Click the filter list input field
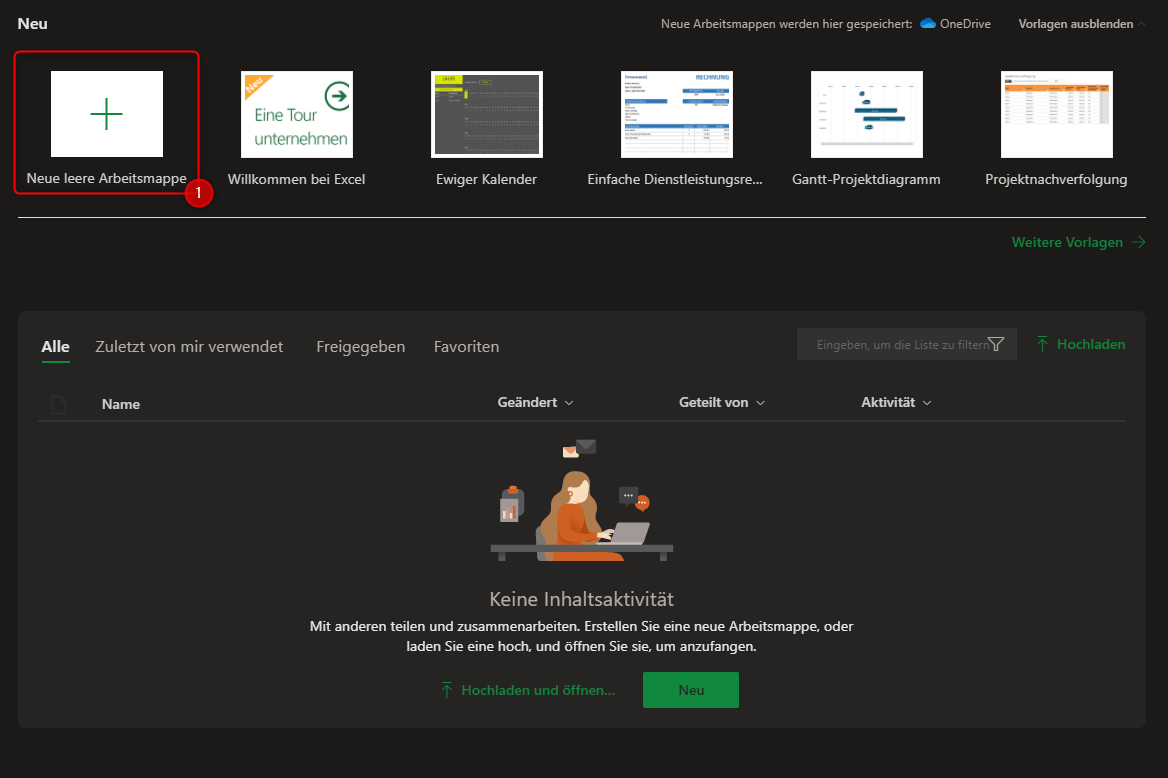This screenshot has width=1168, height=778. [x=900, y=344]
